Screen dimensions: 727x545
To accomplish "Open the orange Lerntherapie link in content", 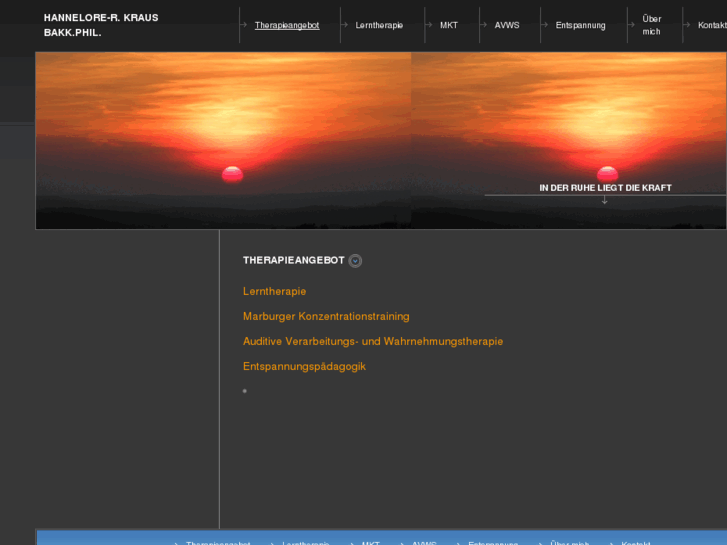I will coord(274,291).
